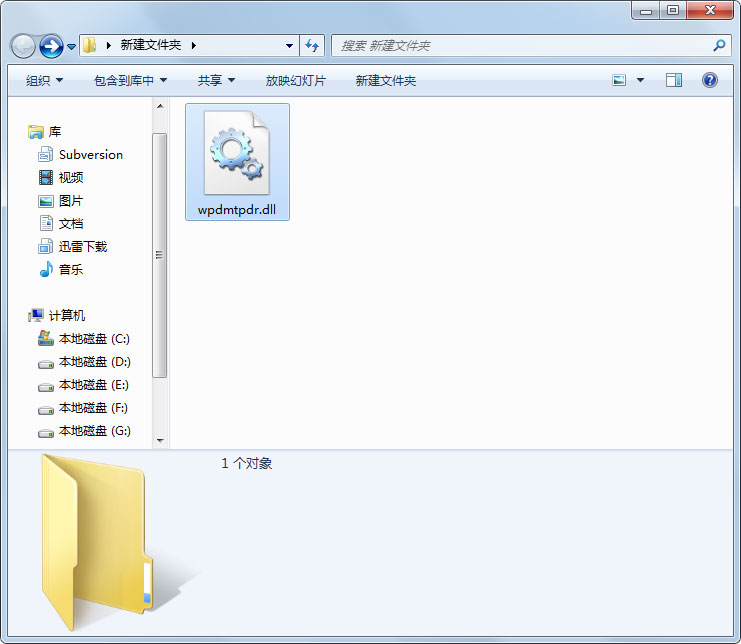Click the 图片 picture icon
Image resolution: width=741 pixels, height=644 pixels.
click(45, 201)
